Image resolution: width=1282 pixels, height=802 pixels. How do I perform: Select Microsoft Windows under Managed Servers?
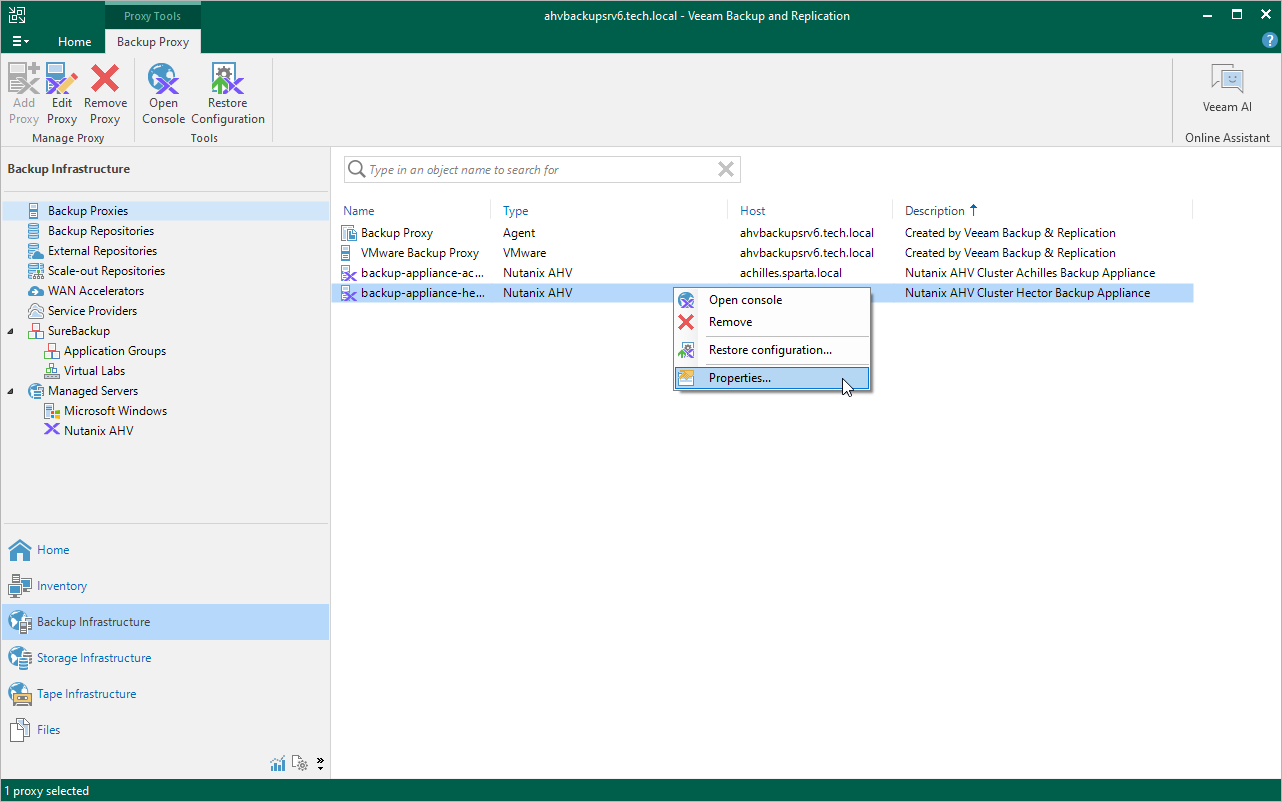pyautogui.click(x=116, y=411)
